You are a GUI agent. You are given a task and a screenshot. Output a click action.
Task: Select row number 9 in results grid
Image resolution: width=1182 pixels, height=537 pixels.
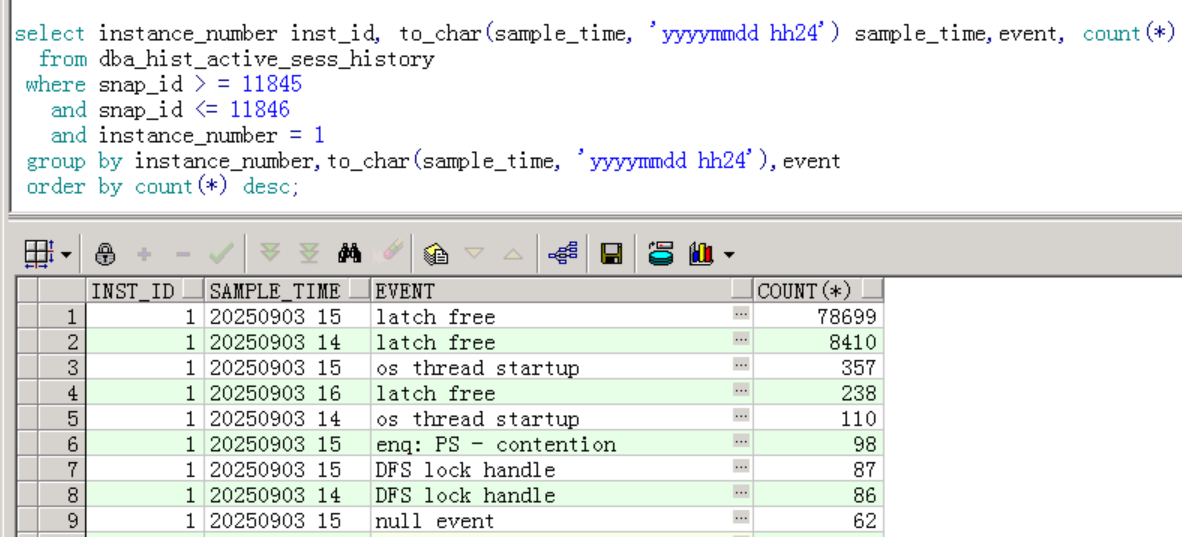pos(62,520)
